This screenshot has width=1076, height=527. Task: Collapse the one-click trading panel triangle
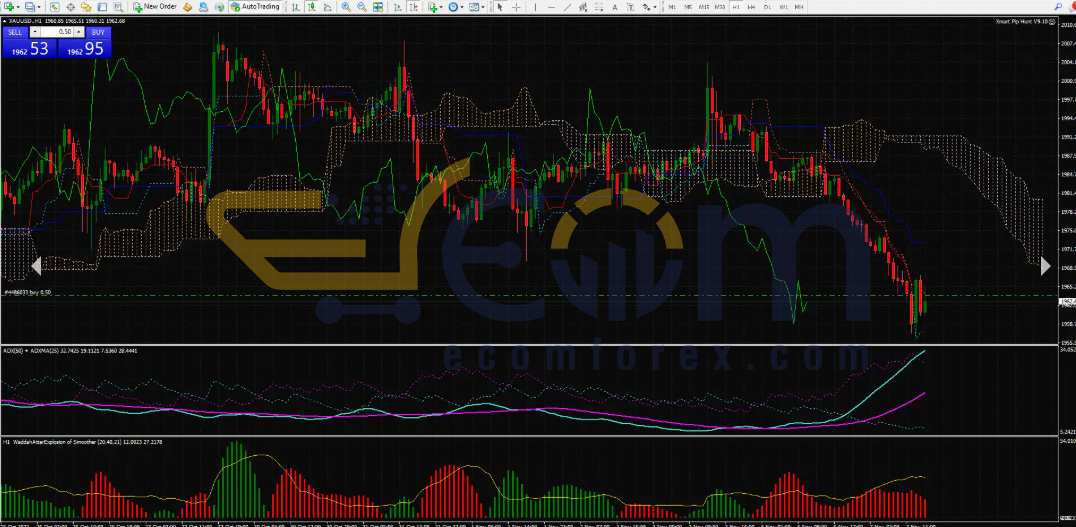point(4,21)
